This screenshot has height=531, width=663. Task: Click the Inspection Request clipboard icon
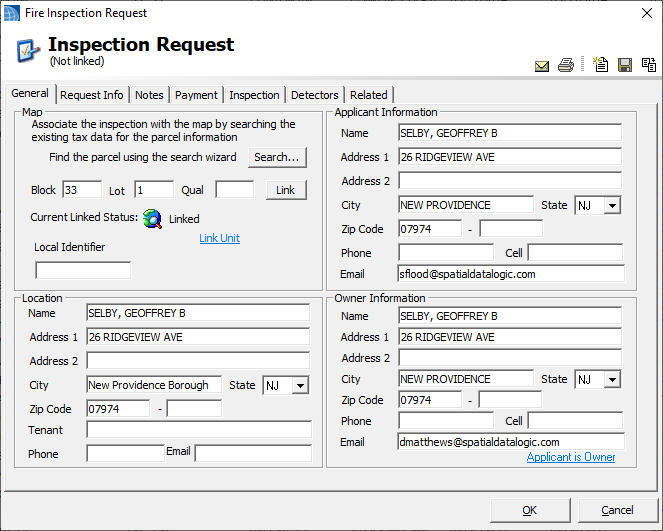28,50
